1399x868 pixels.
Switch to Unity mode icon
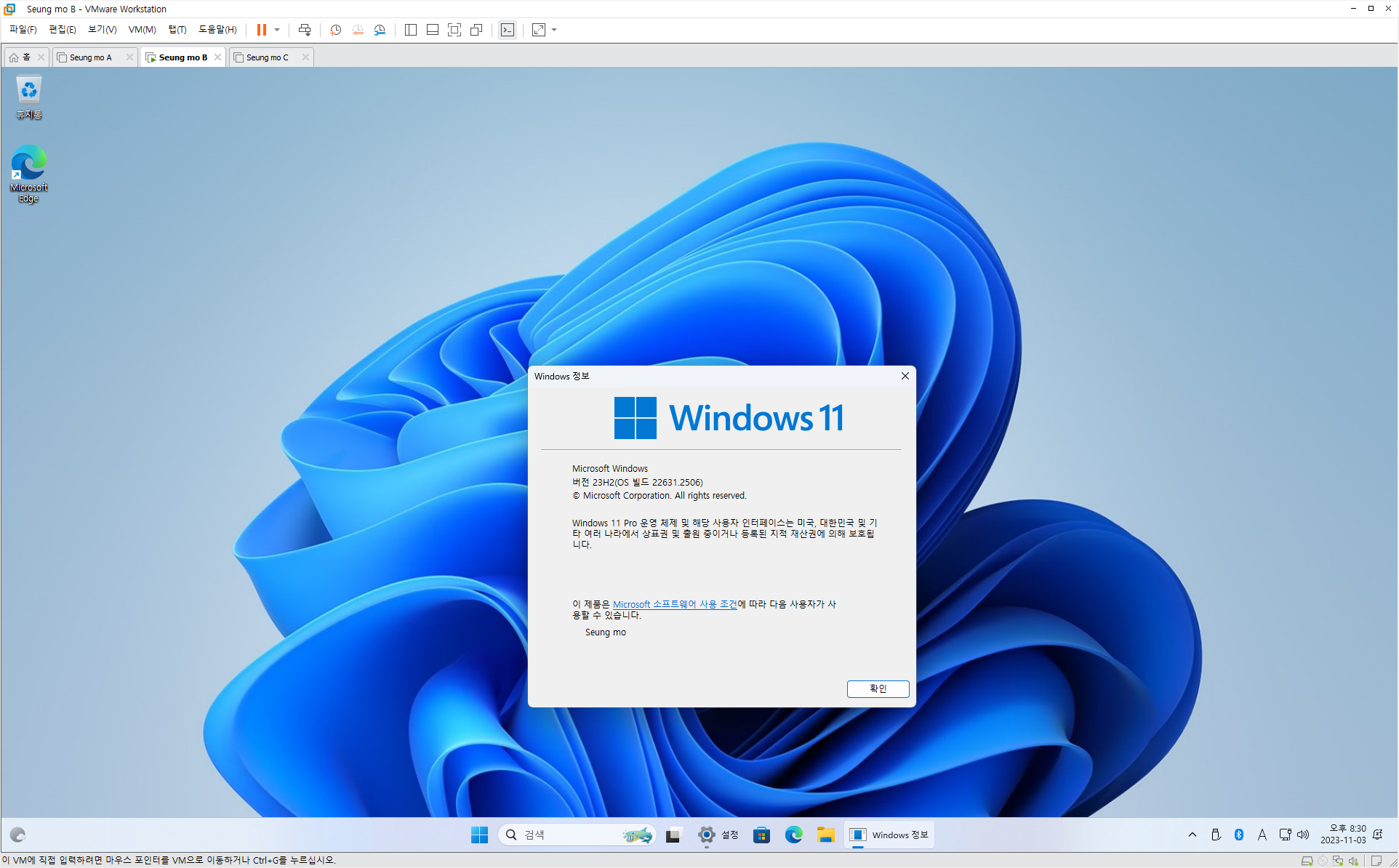click(476, 30)
